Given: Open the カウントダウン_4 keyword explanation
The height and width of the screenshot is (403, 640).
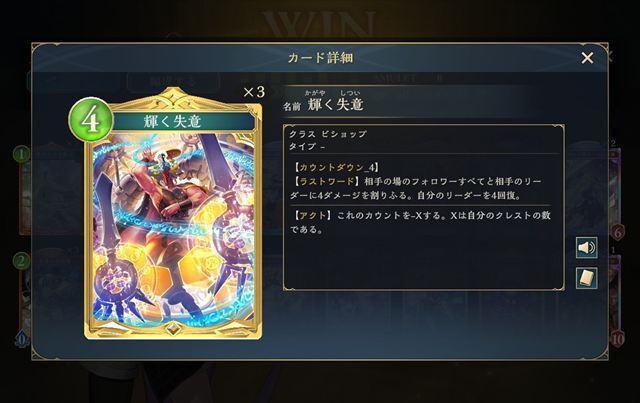Looking at the screenshot, I should tap(336, 167).
